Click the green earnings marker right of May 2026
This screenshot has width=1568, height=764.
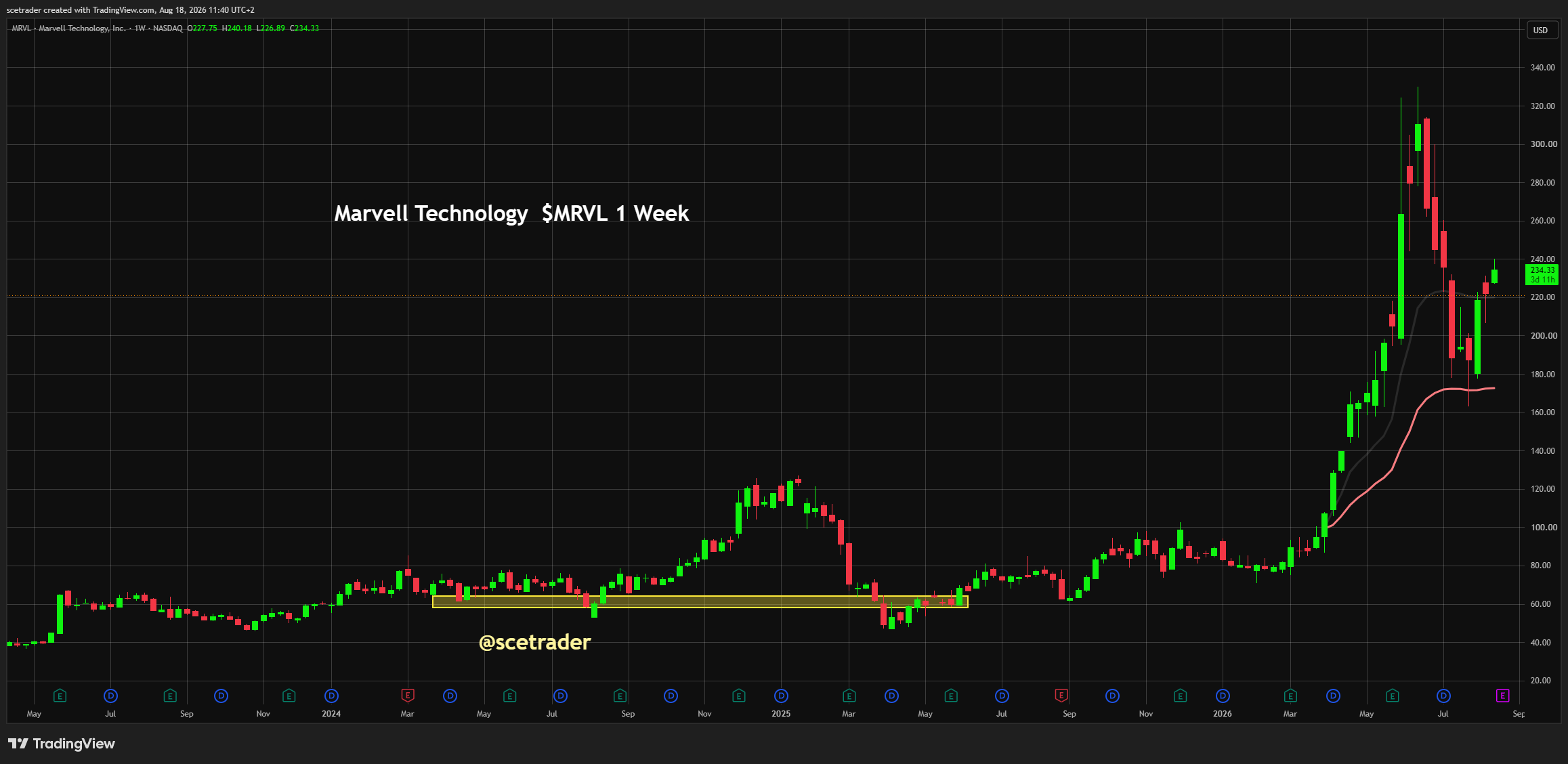click(1393, 696)
